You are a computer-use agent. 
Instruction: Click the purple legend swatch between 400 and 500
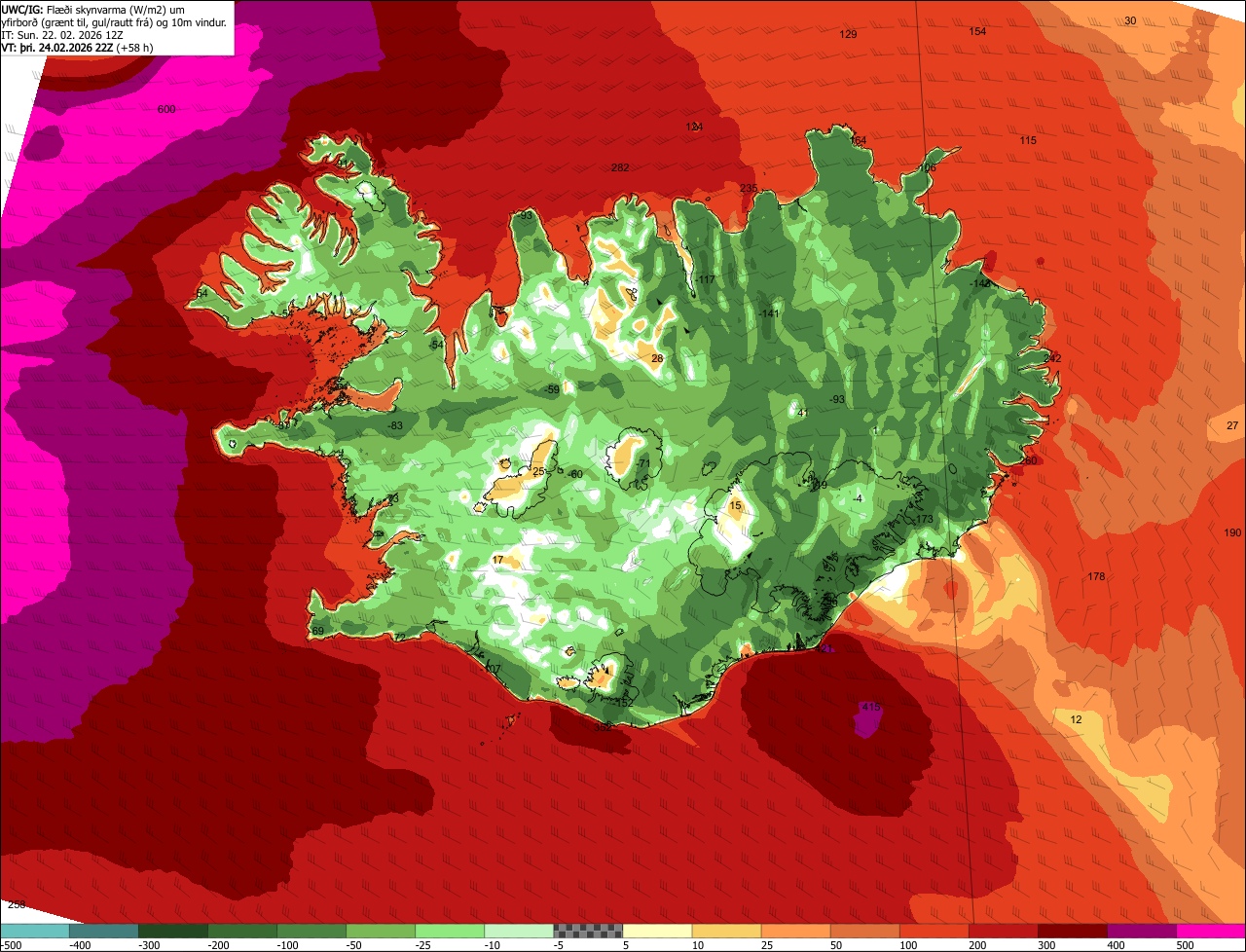[1142, 931]
